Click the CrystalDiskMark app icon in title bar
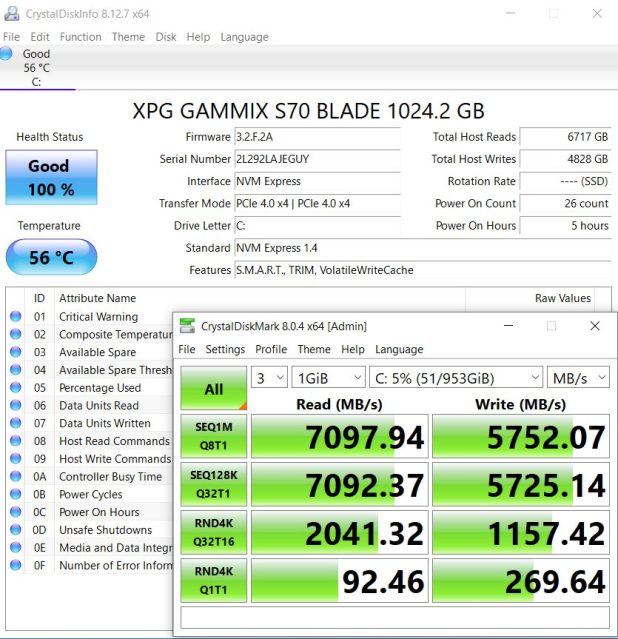Image resolution: width=618 pixels, height=639 pixels. coord(187,326)
